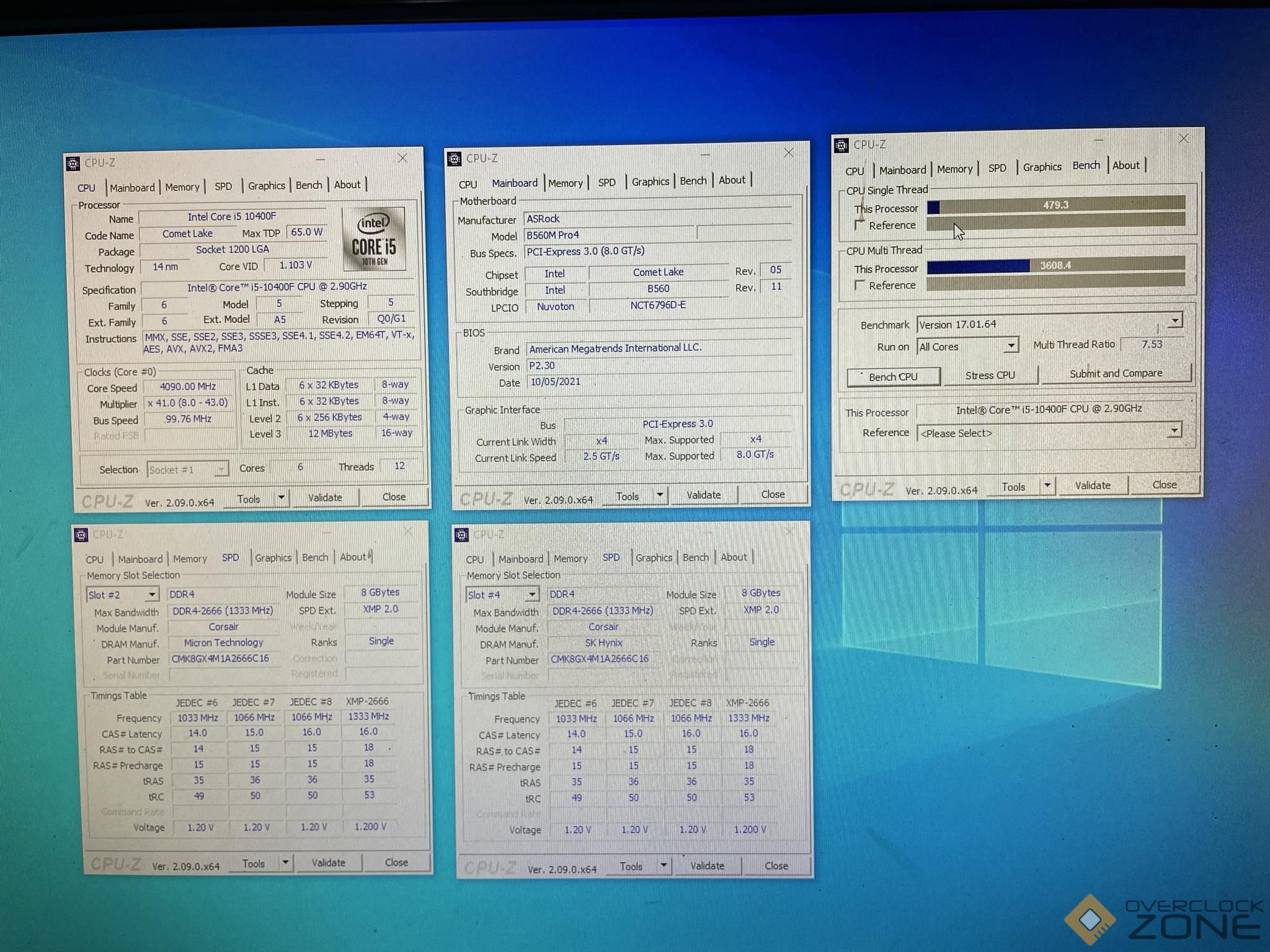Select the About tab in the Bench window

tap(1126, 165)
